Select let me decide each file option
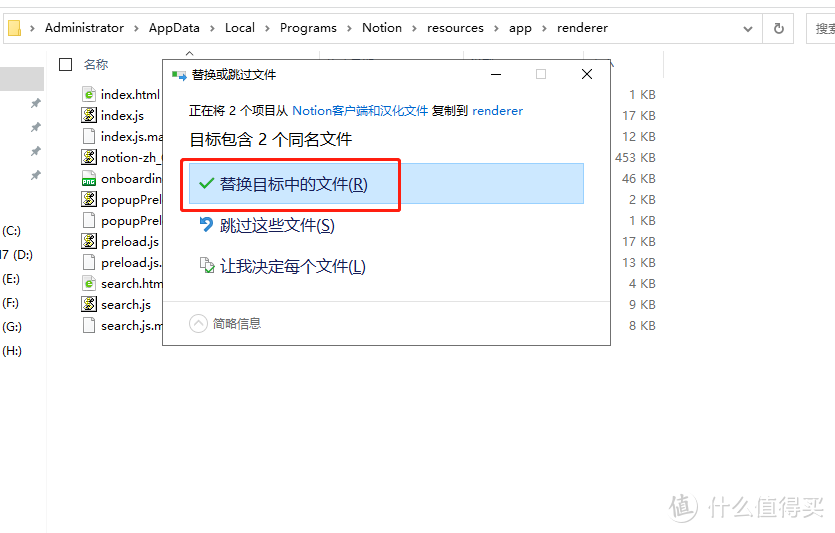The width and height of the screenshot is (835, 533). point(282,266)
